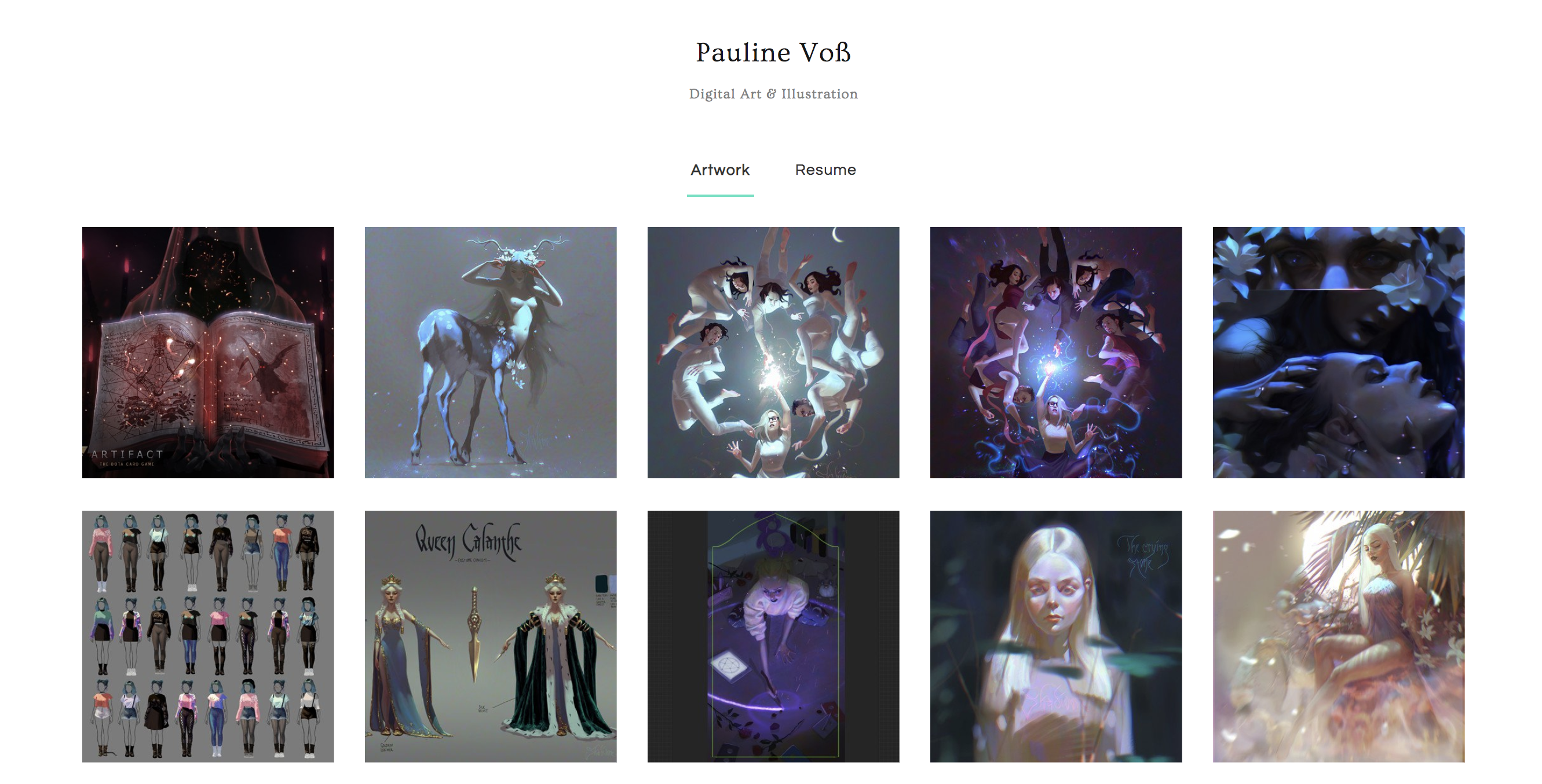The width and height of the screenshot is (1542, 784).
Task: Click the Pauline Voß site title
Action: 773,53
